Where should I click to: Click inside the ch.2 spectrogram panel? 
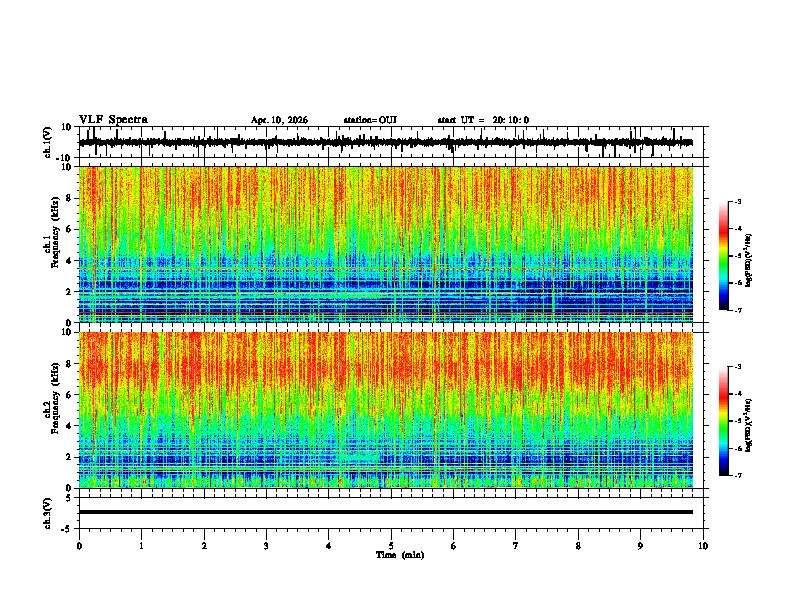[x=385, y=410]
